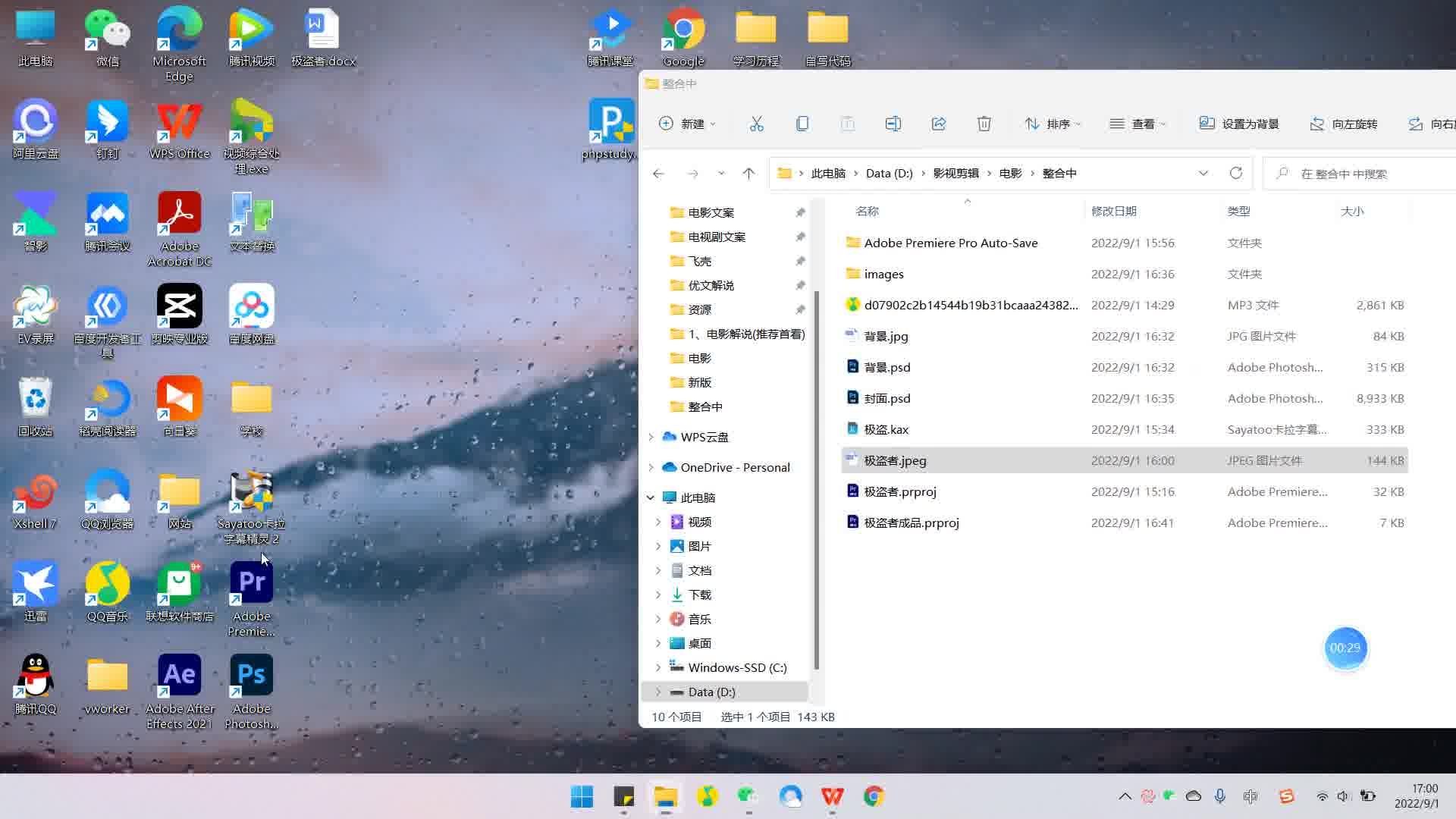Click the Share icon in Explorer toolbar
The width and height of the screenshot is (1456, 819).
pos(938,124)
